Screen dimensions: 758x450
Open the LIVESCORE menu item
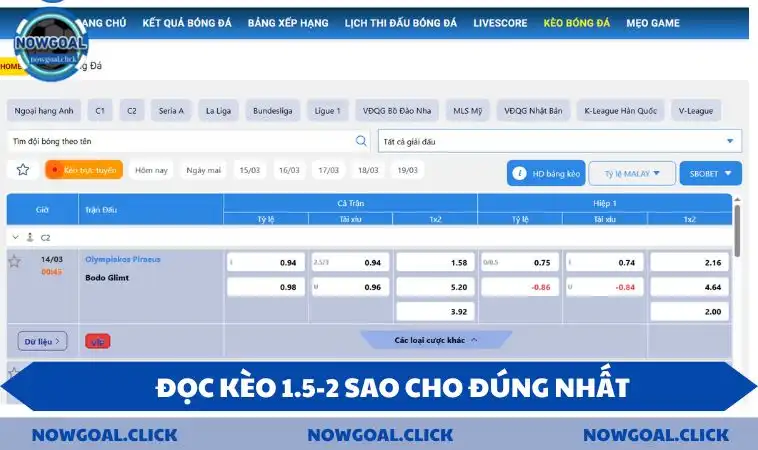coord(500,22)
